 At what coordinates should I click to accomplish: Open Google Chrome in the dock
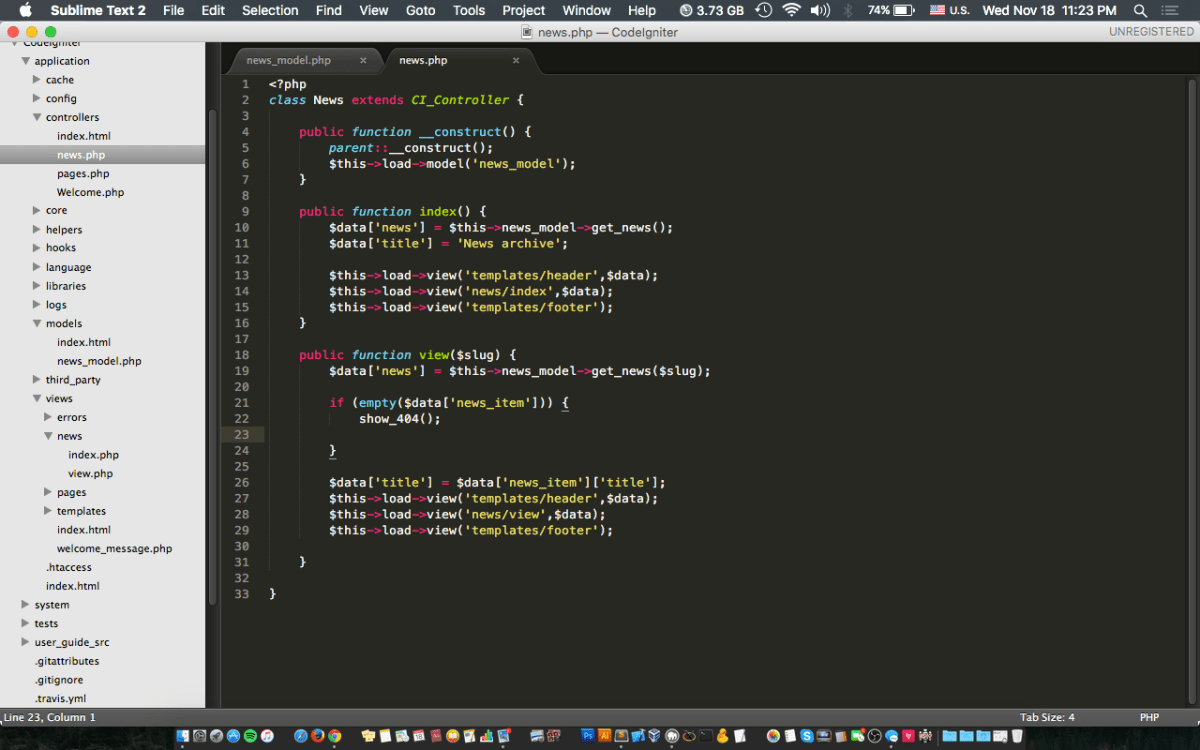tap(335, 736)
